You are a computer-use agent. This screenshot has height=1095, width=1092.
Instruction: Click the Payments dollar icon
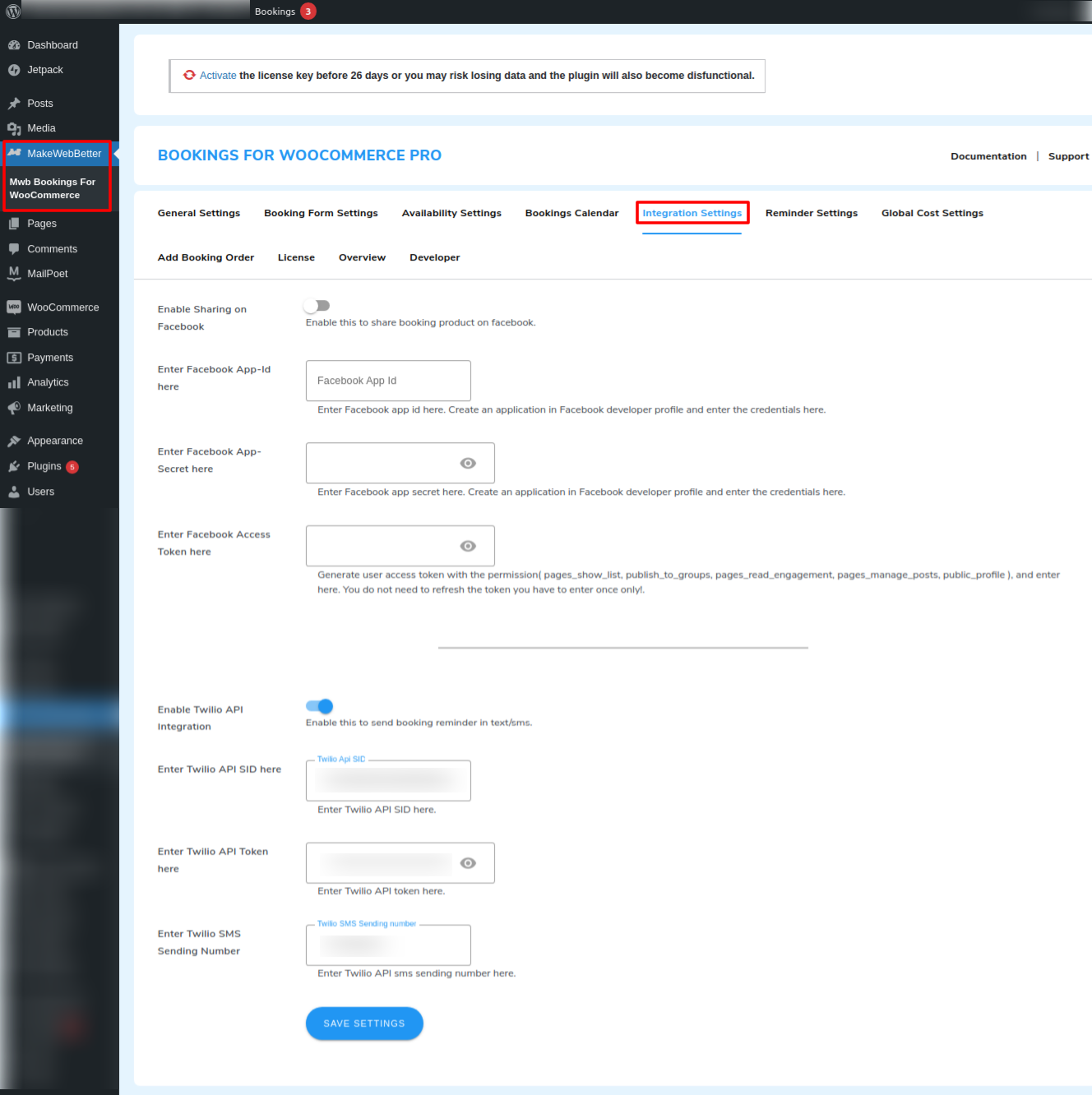(x=14, y=358)
